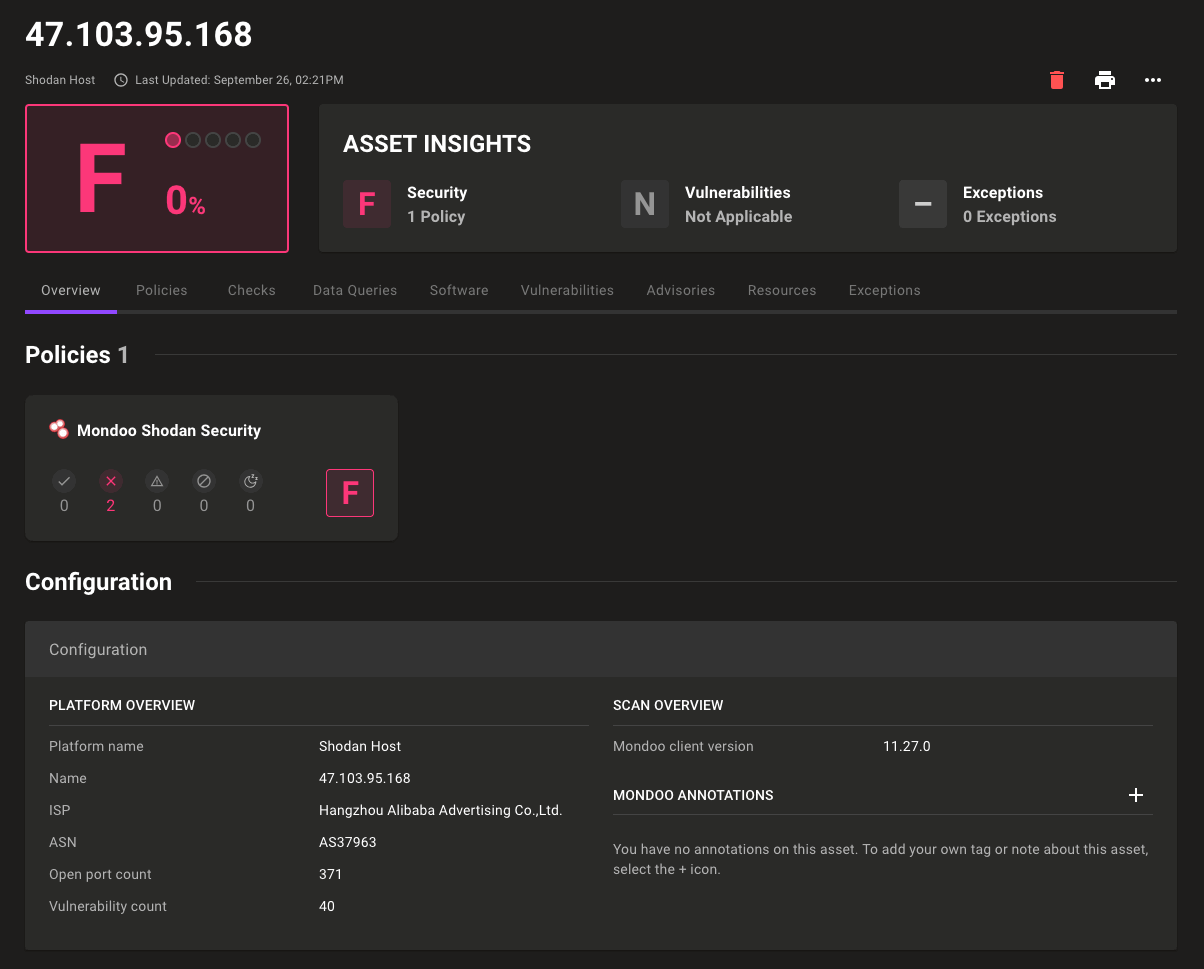Add an annotation with the plus button

click(1136, 795)
